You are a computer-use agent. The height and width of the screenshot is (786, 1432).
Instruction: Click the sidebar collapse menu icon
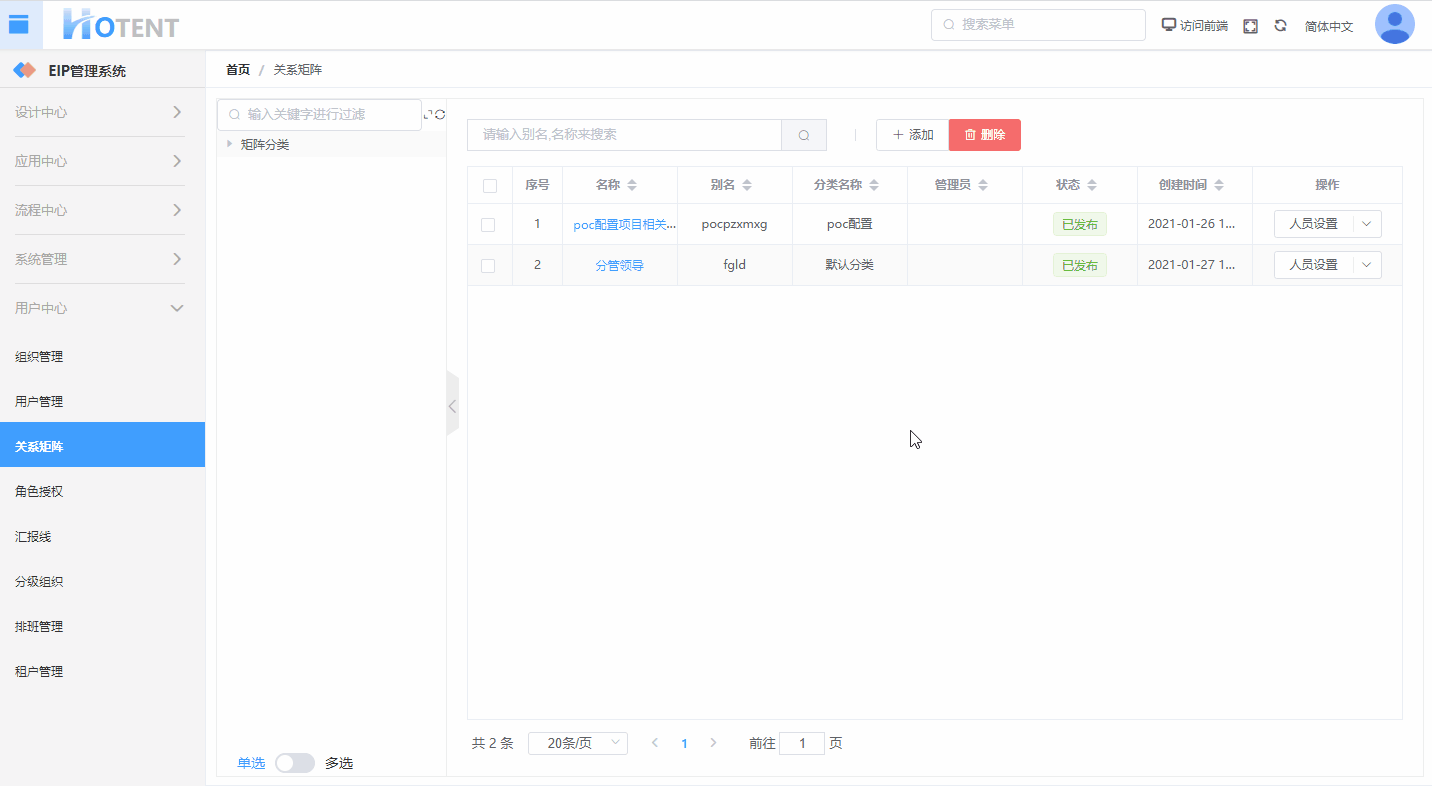pos(19,25)
